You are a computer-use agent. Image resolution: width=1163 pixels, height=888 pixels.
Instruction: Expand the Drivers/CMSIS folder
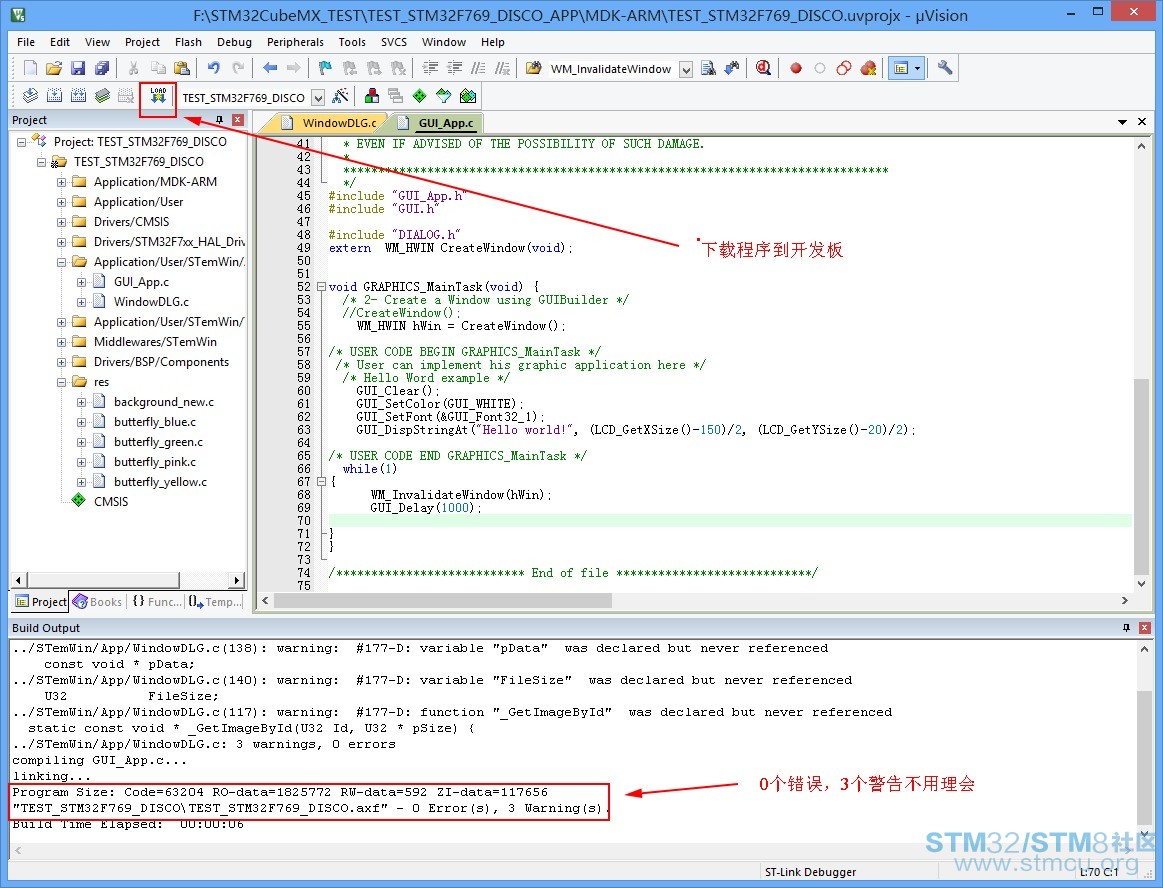pos(62,222)
